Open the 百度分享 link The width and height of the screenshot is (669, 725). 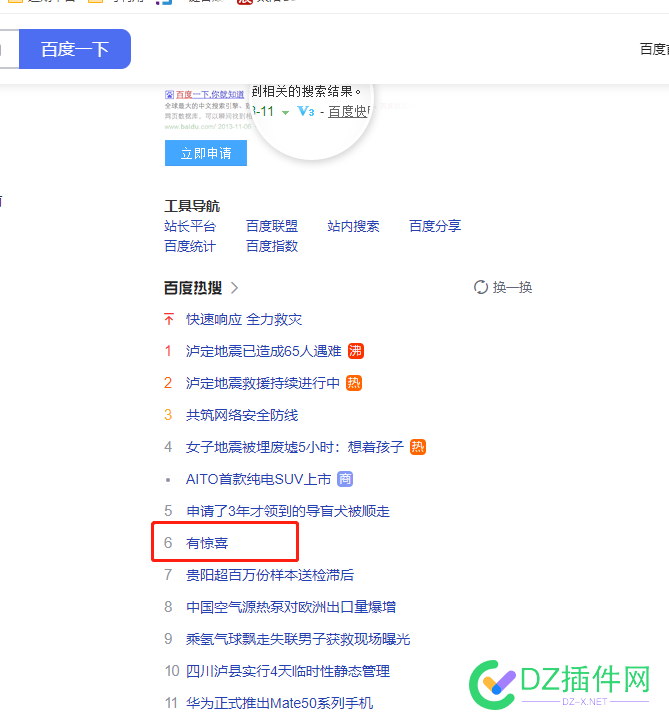coord(435,226)
